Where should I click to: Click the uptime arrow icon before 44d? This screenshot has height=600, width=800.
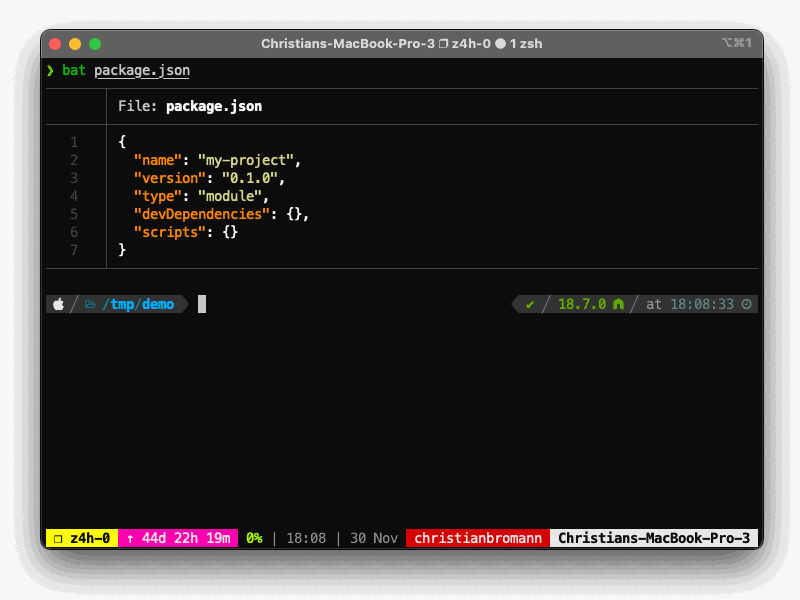click(x=130, y=538)
